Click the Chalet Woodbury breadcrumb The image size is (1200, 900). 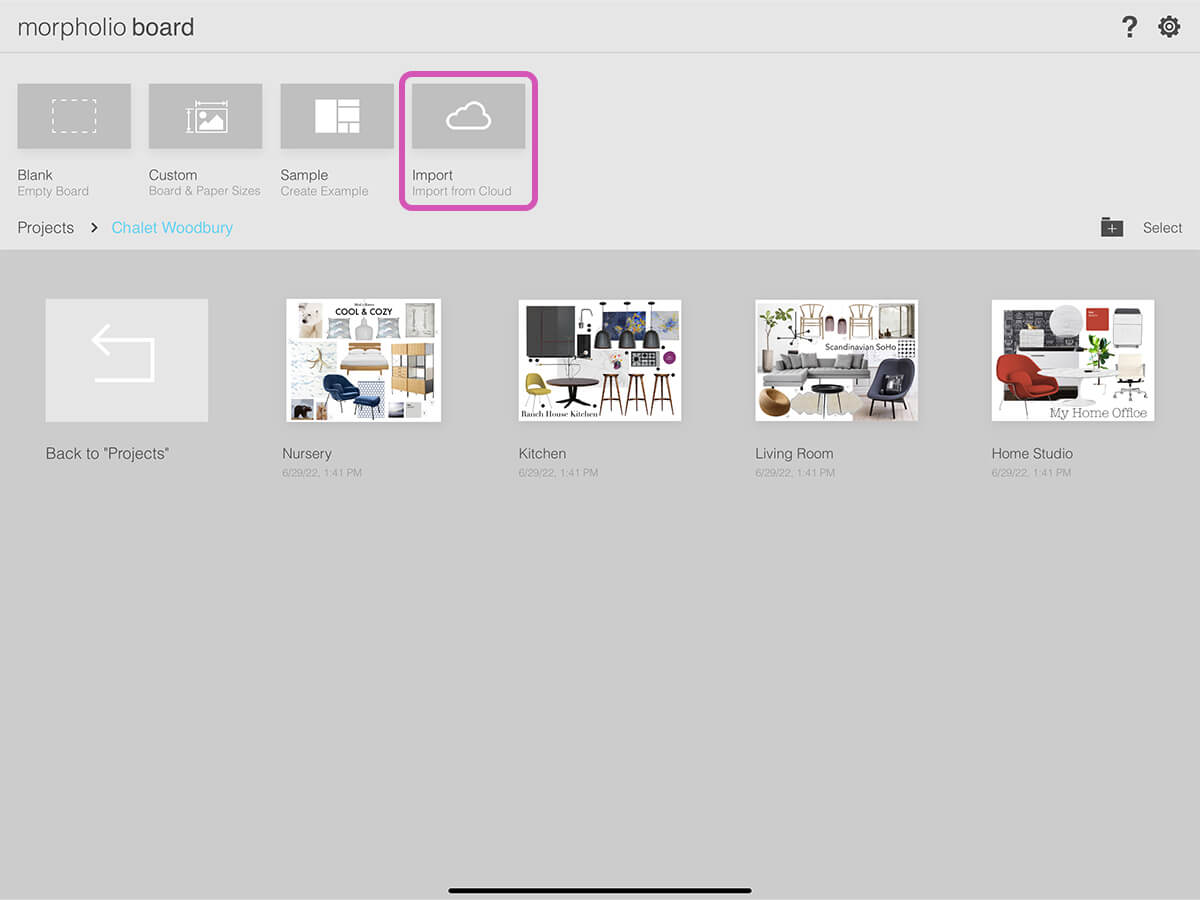pyautogui.click(x=172, y=228)
